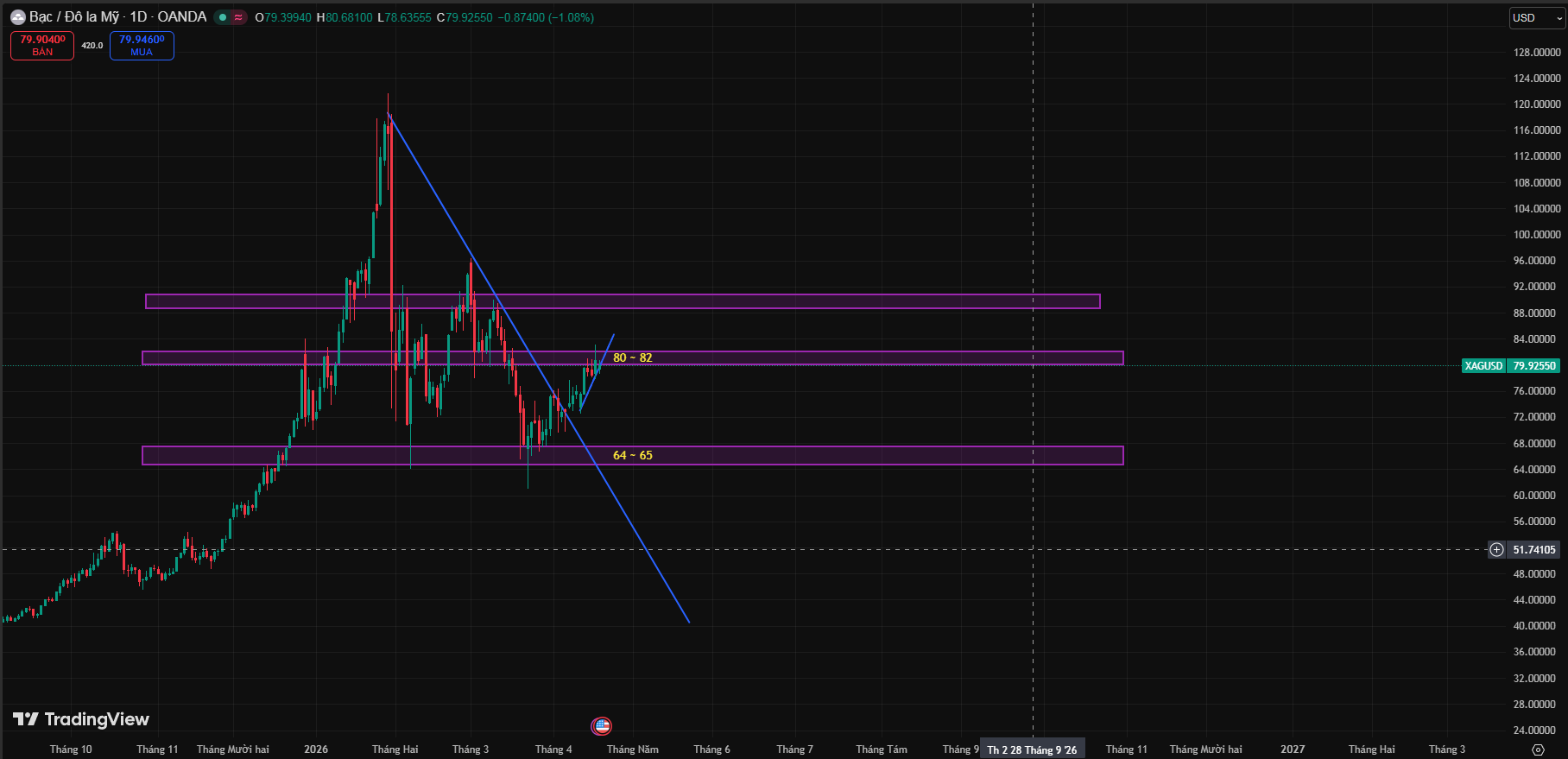Click the silver symbol logo before the title
1568x759 pixels.
tap(17, 17)
